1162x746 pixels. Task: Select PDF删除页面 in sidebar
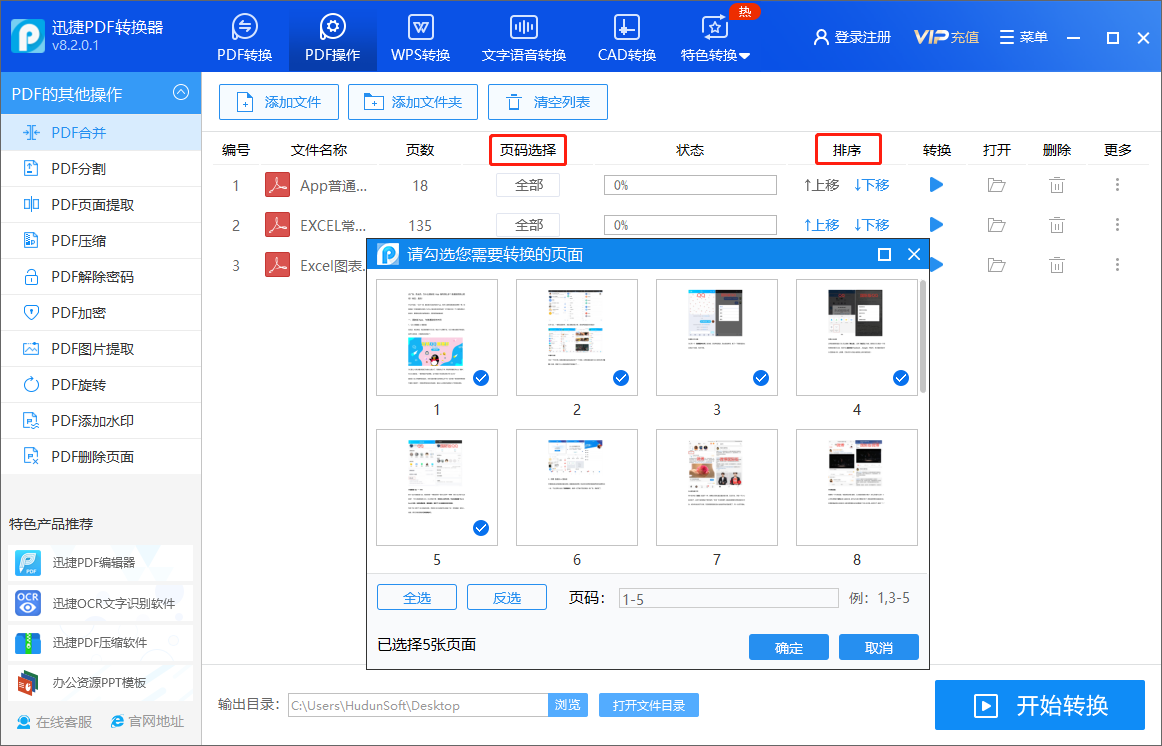click(x=101, y=457)
